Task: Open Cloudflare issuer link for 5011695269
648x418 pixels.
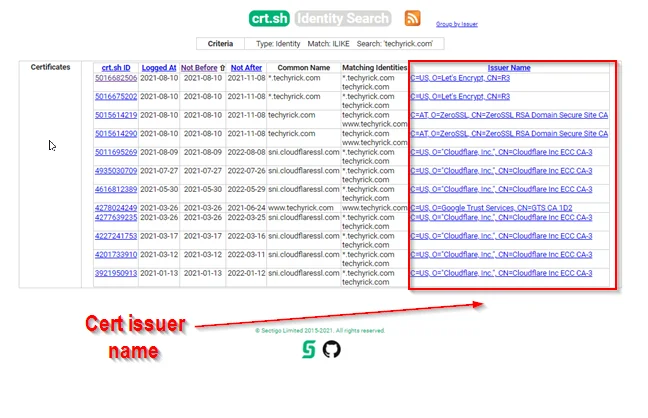Action: 501,153
